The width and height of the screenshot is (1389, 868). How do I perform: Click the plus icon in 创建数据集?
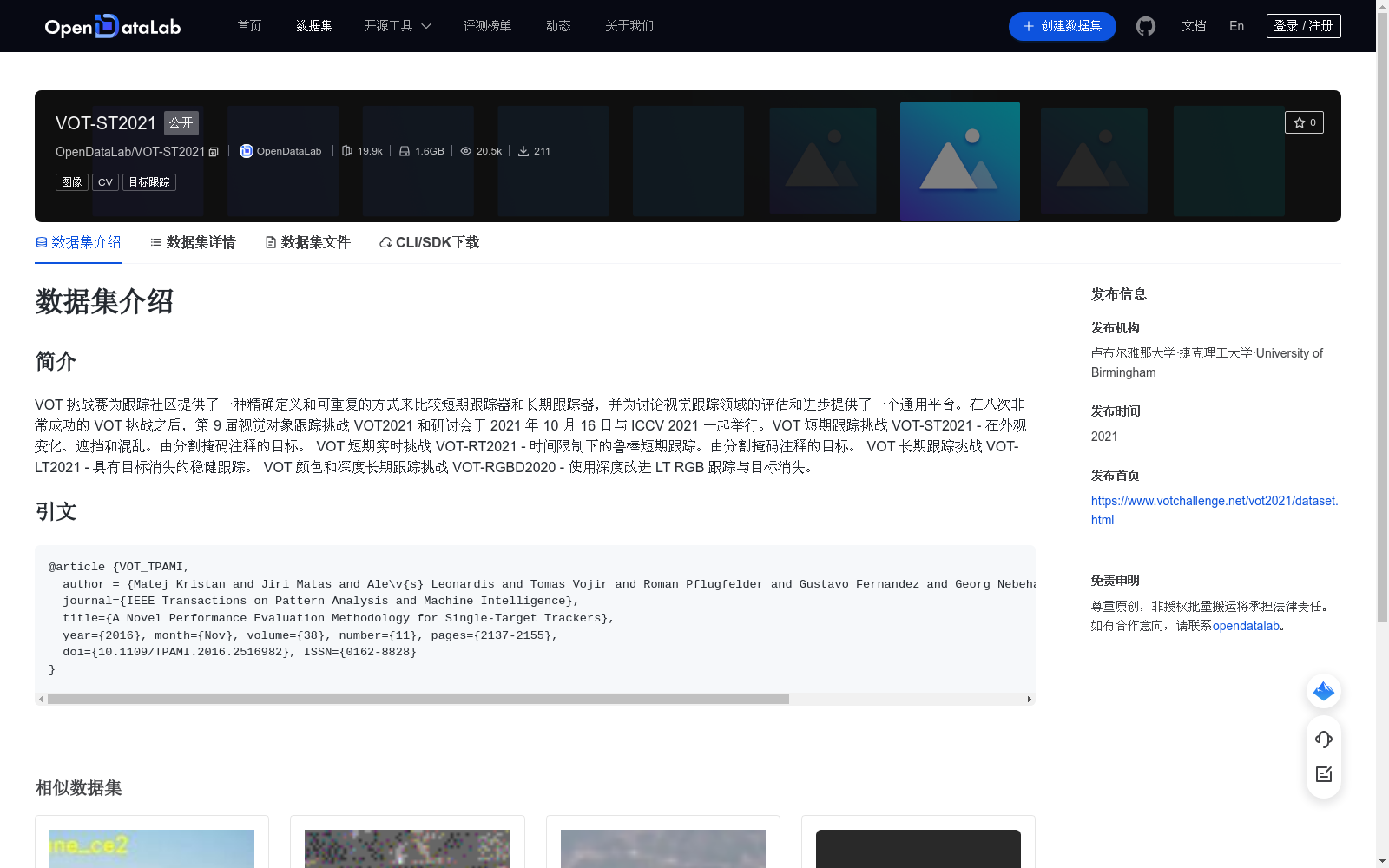pyautogui.click(x=1029, y=26)
